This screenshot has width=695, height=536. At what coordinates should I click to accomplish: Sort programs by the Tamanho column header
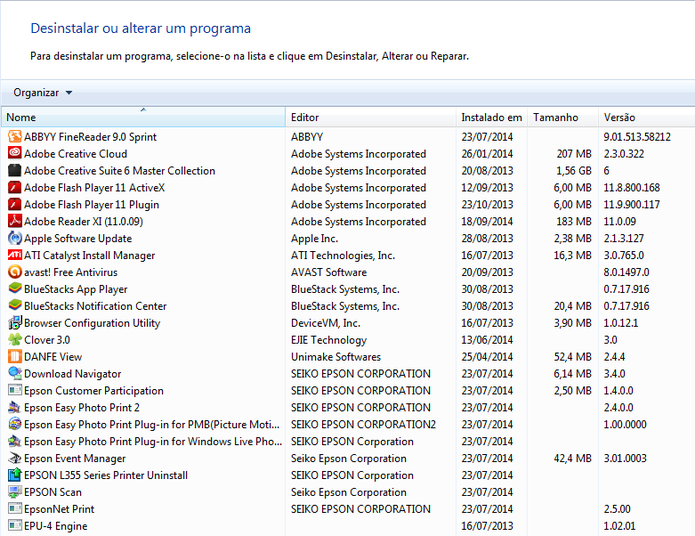coord(563,117)
